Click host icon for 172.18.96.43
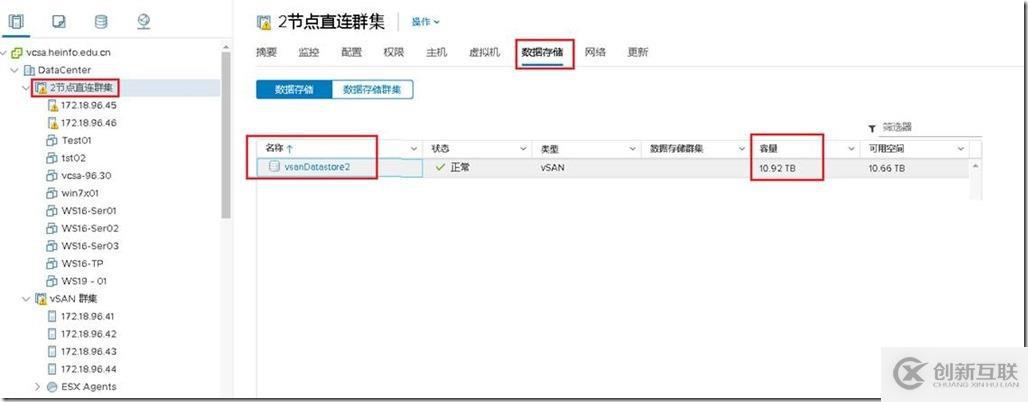Screen dimensions: 1028x402 coord(53,352)
